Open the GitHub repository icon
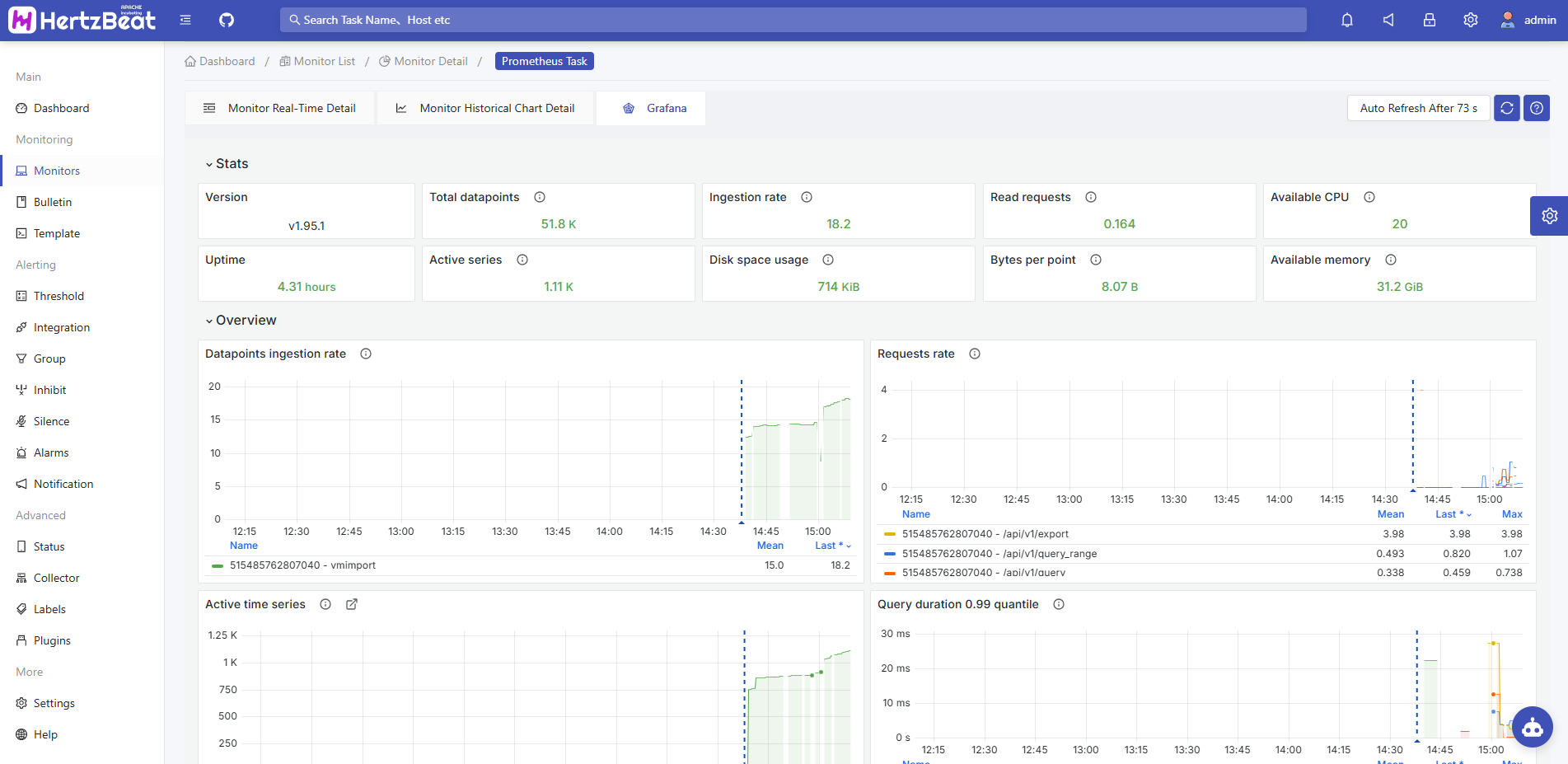The height and width of the screenshot is (764, 1568). click(227, 20)
